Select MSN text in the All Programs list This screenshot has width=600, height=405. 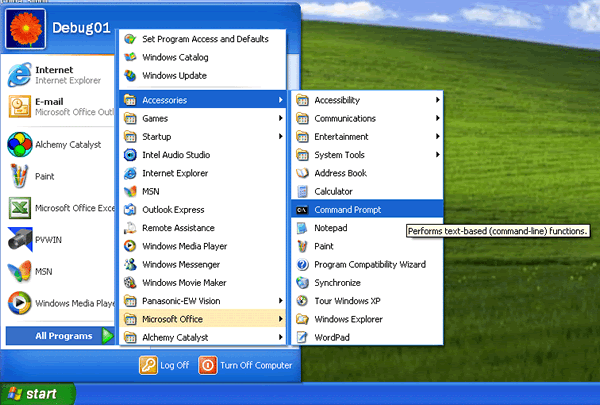tap(151, 191)
